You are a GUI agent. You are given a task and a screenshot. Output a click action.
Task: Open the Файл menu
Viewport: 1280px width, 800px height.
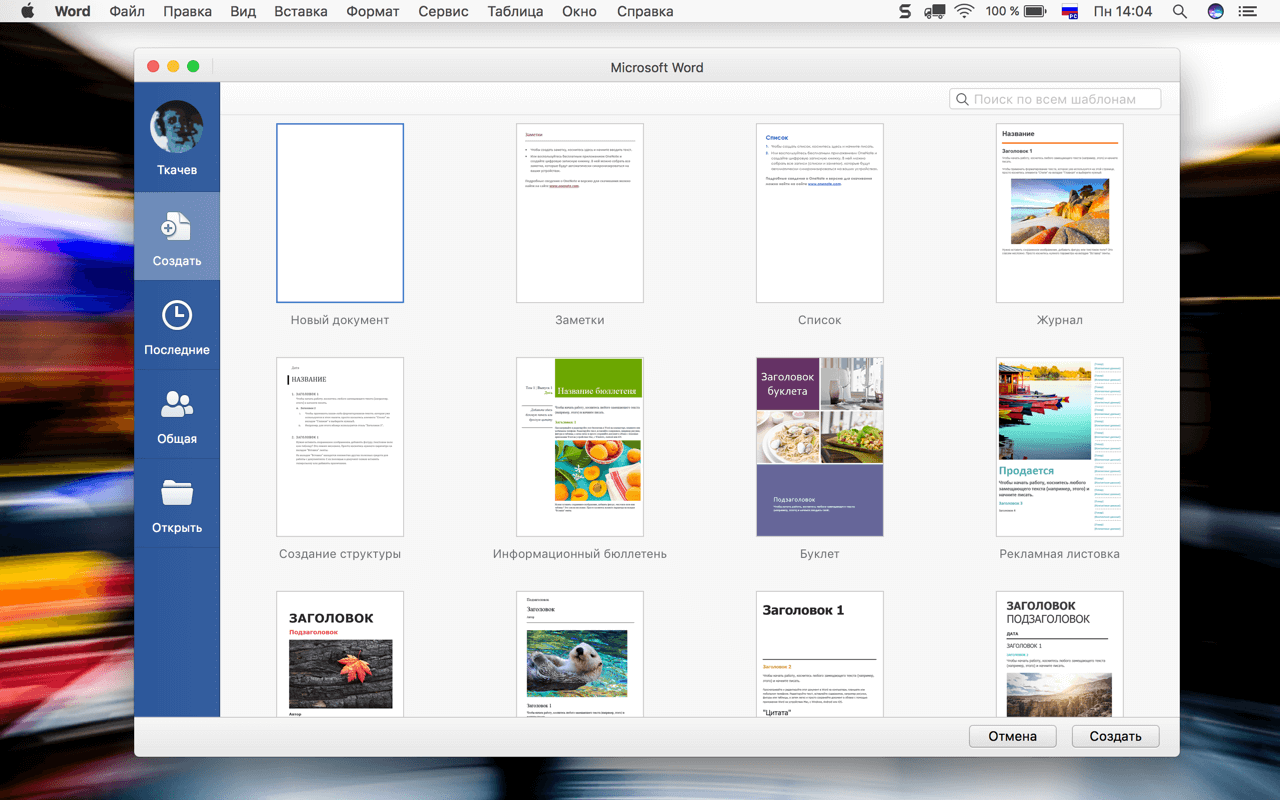(127, 12)
